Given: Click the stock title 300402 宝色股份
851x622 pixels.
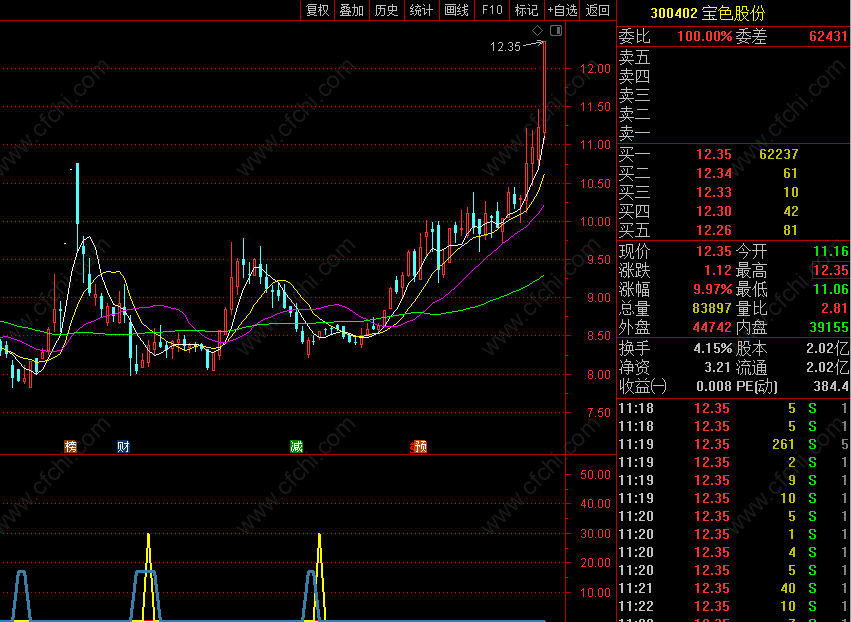Looking at the screenshot, I should pyautogui.click(x=708, y=13).
